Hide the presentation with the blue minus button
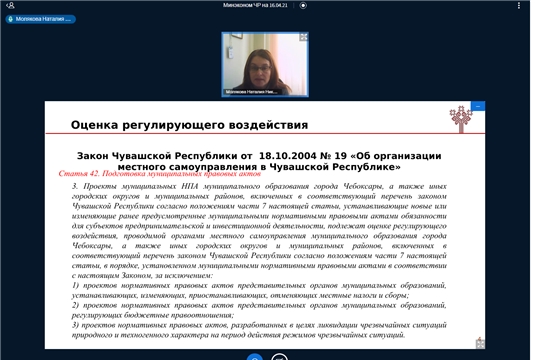This screenshot has height=360, width=540. click(478, 106)
